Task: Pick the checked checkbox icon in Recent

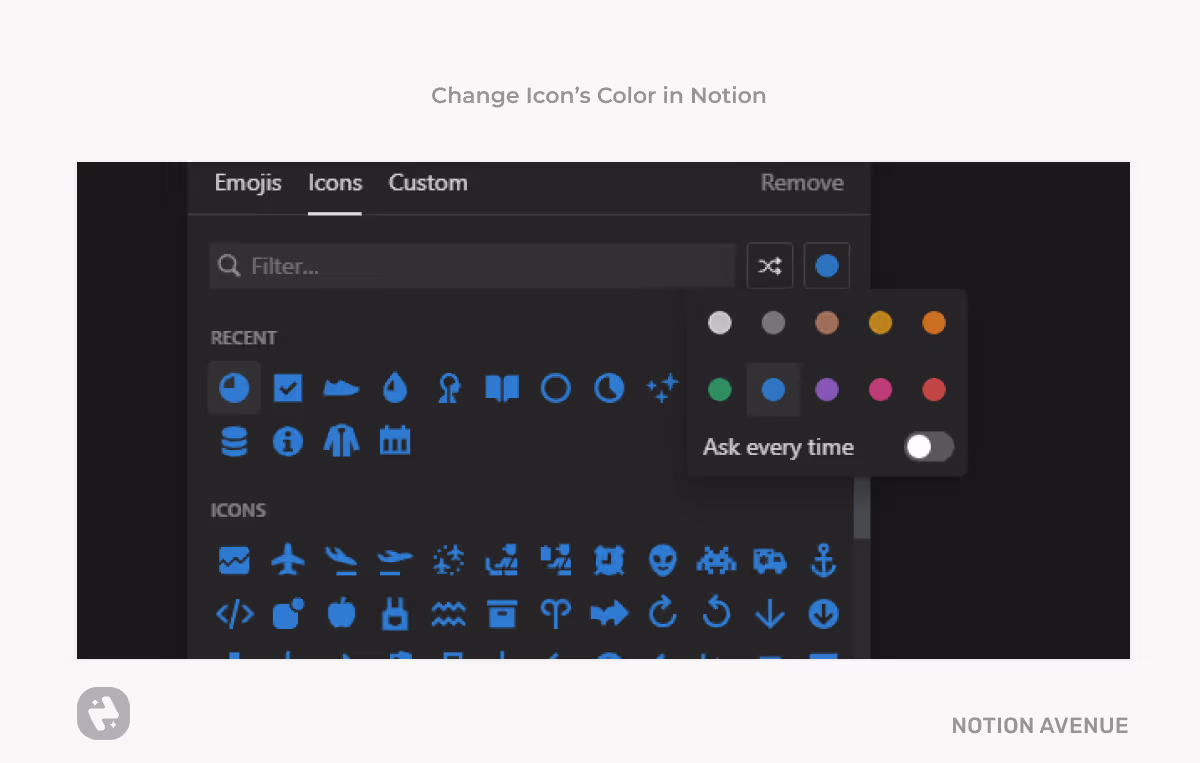Action: 288,388
